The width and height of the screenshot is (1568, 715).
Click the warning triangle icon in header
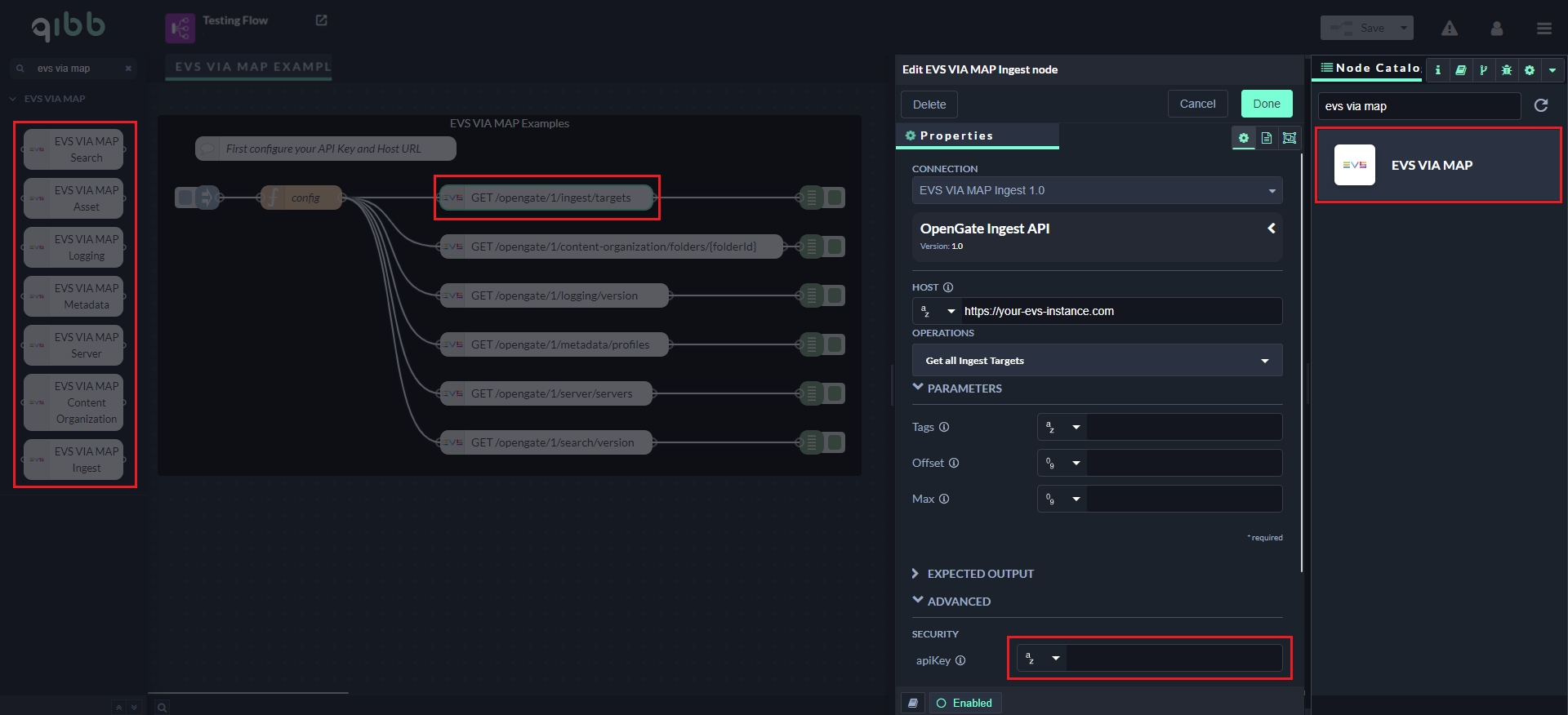tap(1450, 29)
